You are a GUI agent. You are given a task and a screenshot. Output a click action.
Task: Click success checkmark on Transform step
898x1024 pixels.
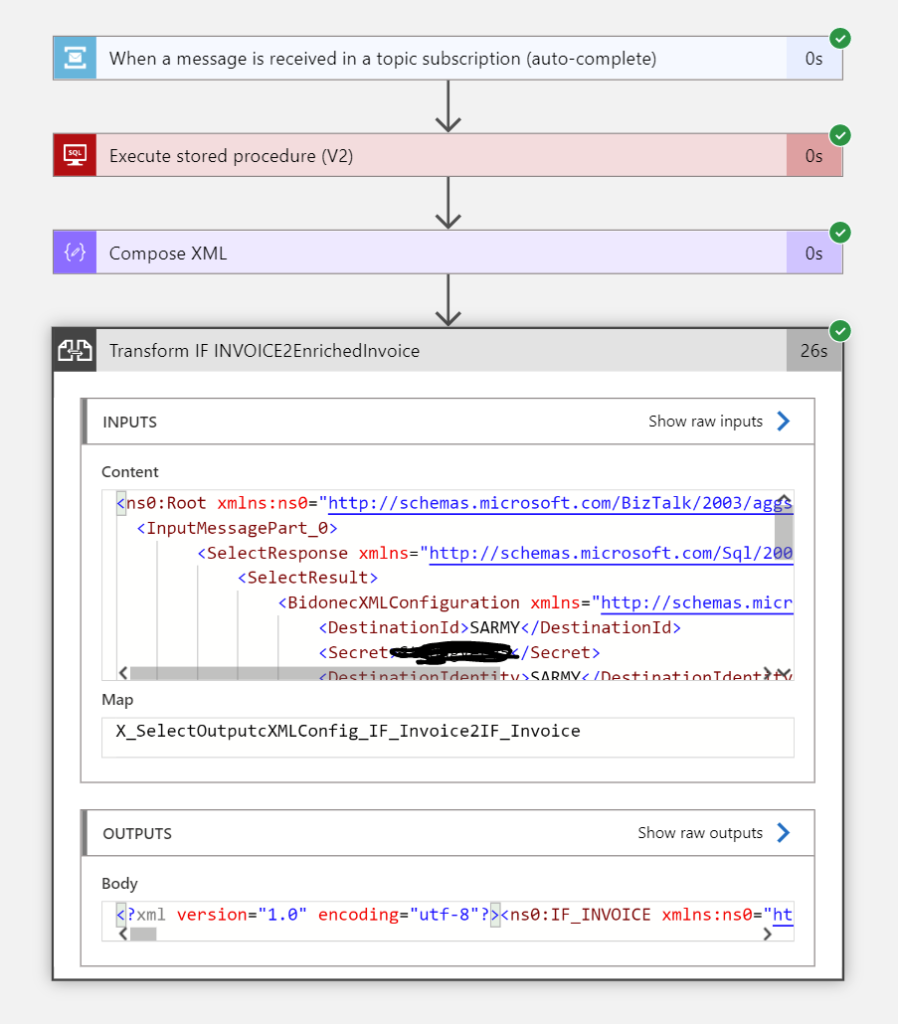[x=840, y=330]
